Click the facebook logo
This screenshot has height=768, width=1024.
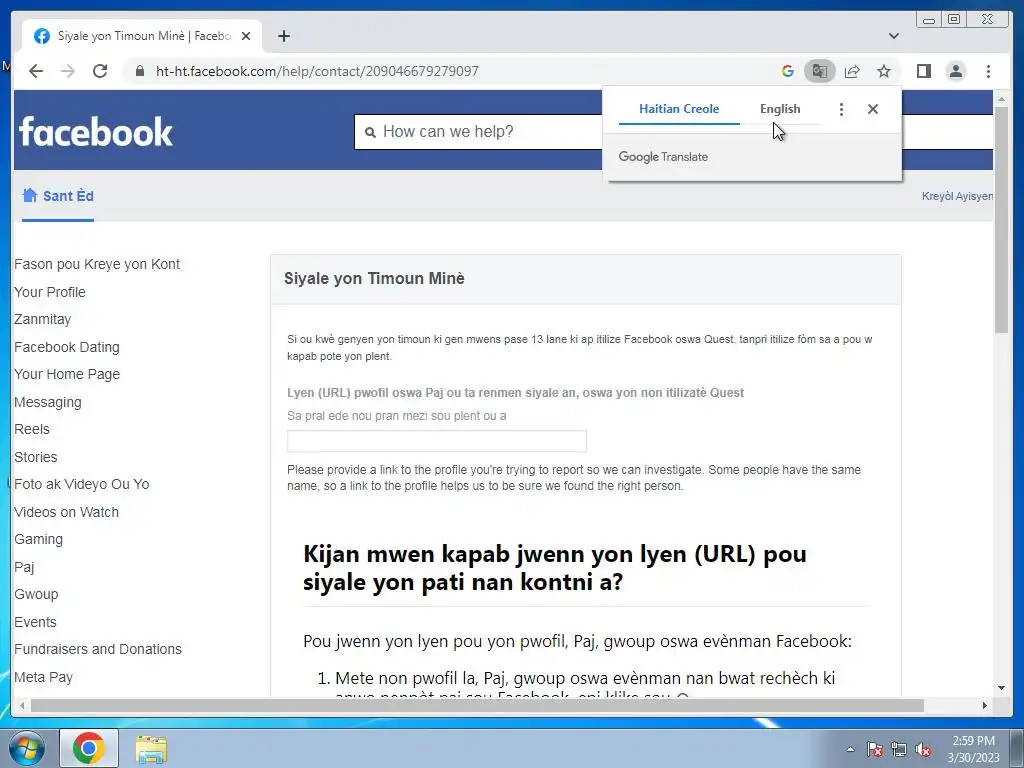tap(96, 132)
